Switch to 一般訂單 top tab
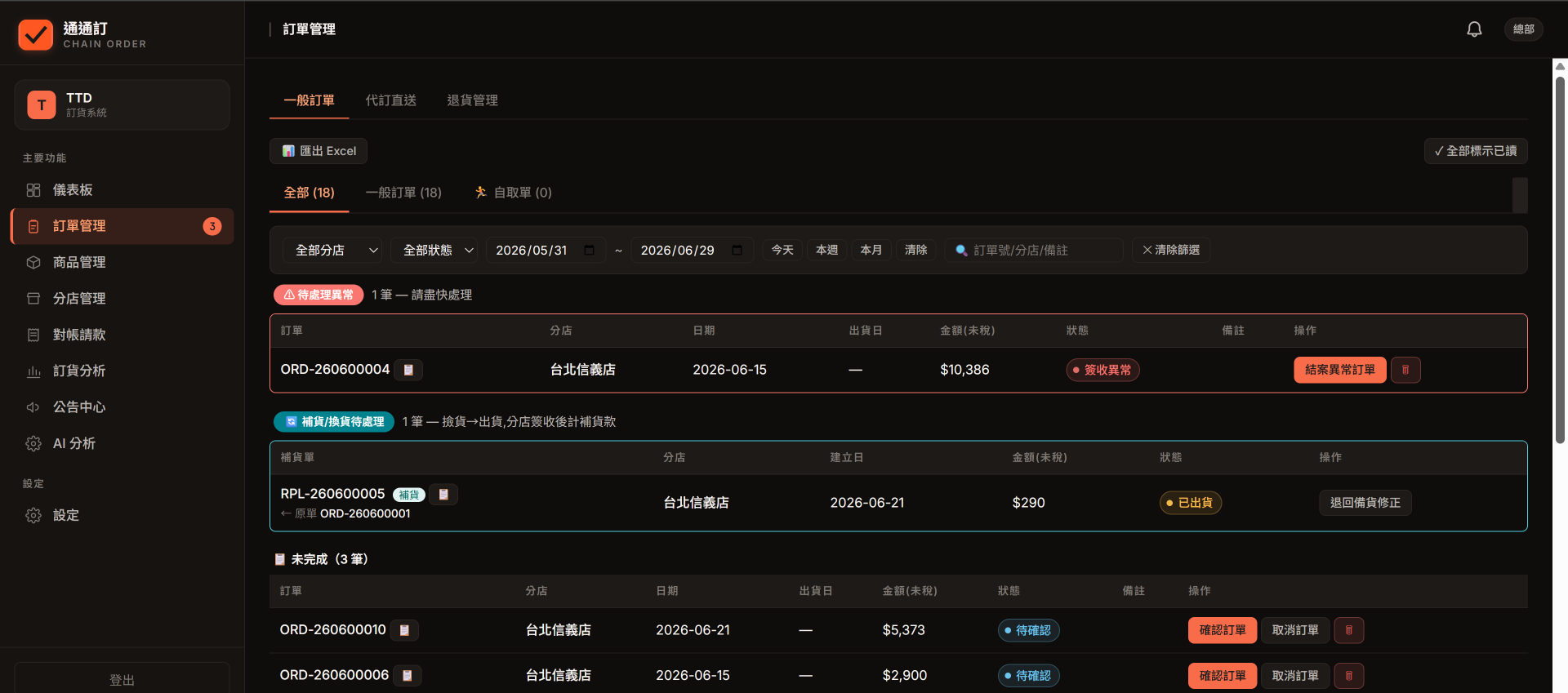The width and height of the screenshot is (1568, 693). [310, 100]
